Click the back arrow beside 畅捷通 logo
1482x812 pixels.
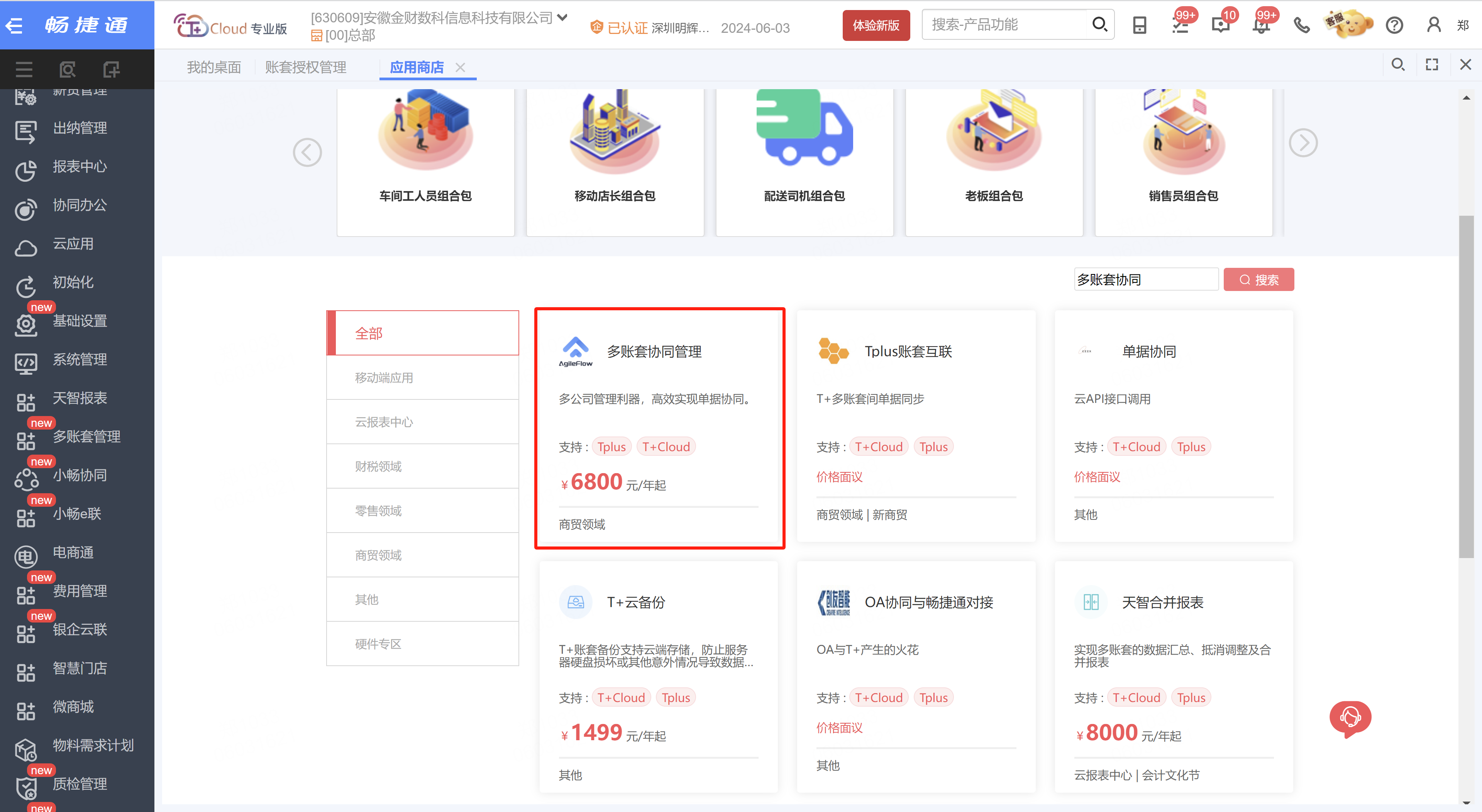click(14, 25)
